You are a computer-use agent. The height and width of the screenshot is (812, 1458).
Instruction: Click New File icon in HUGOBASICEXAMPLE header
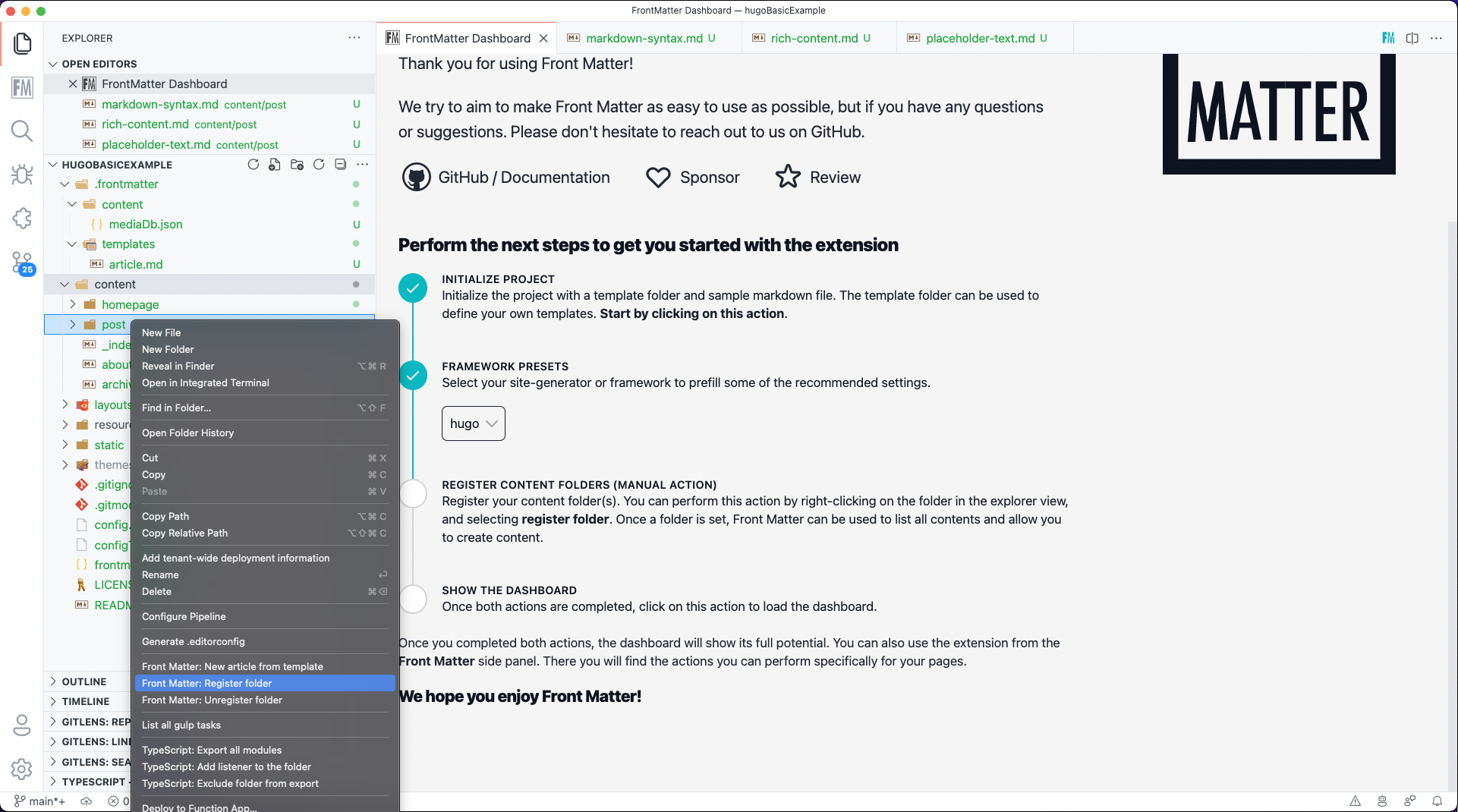click(275, 165)
